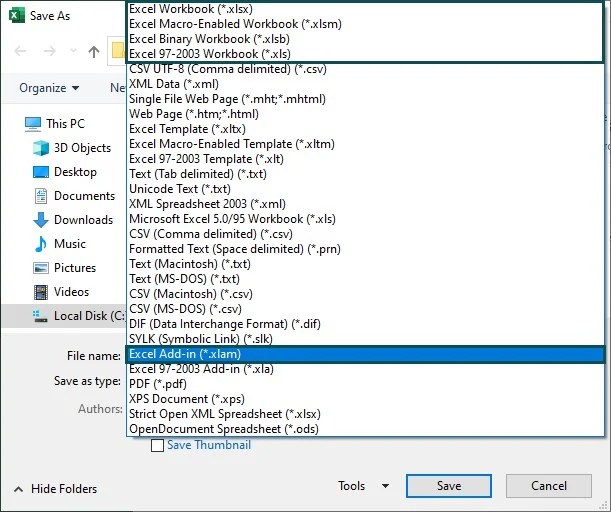Select Excel Macro-Enabled Template (*.xltm)

(x=366, y=144)
